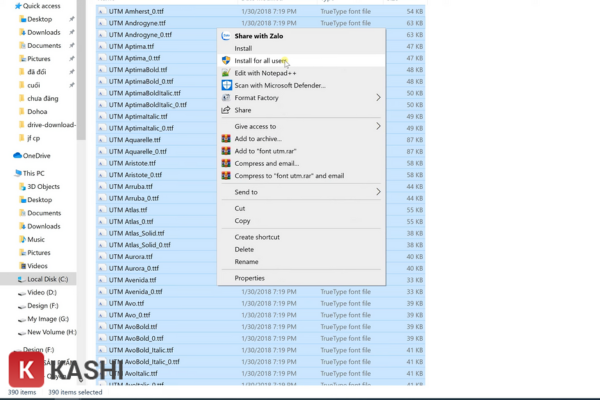Open OneDrive from the navigation pane
This screenshot has width=600, height=400.
coord(35,156)
